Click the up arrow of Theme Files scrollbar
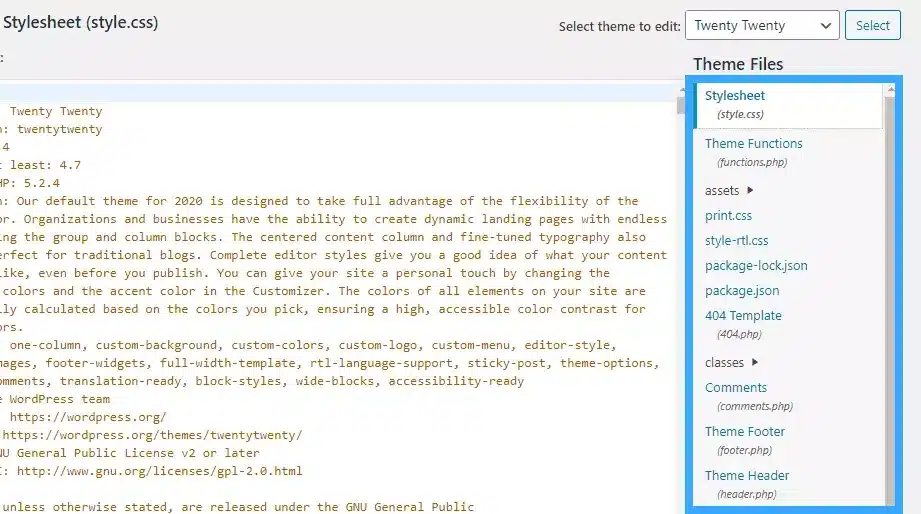Image resolution: width=921 pixels, height=514 pixels. (890, 90)
